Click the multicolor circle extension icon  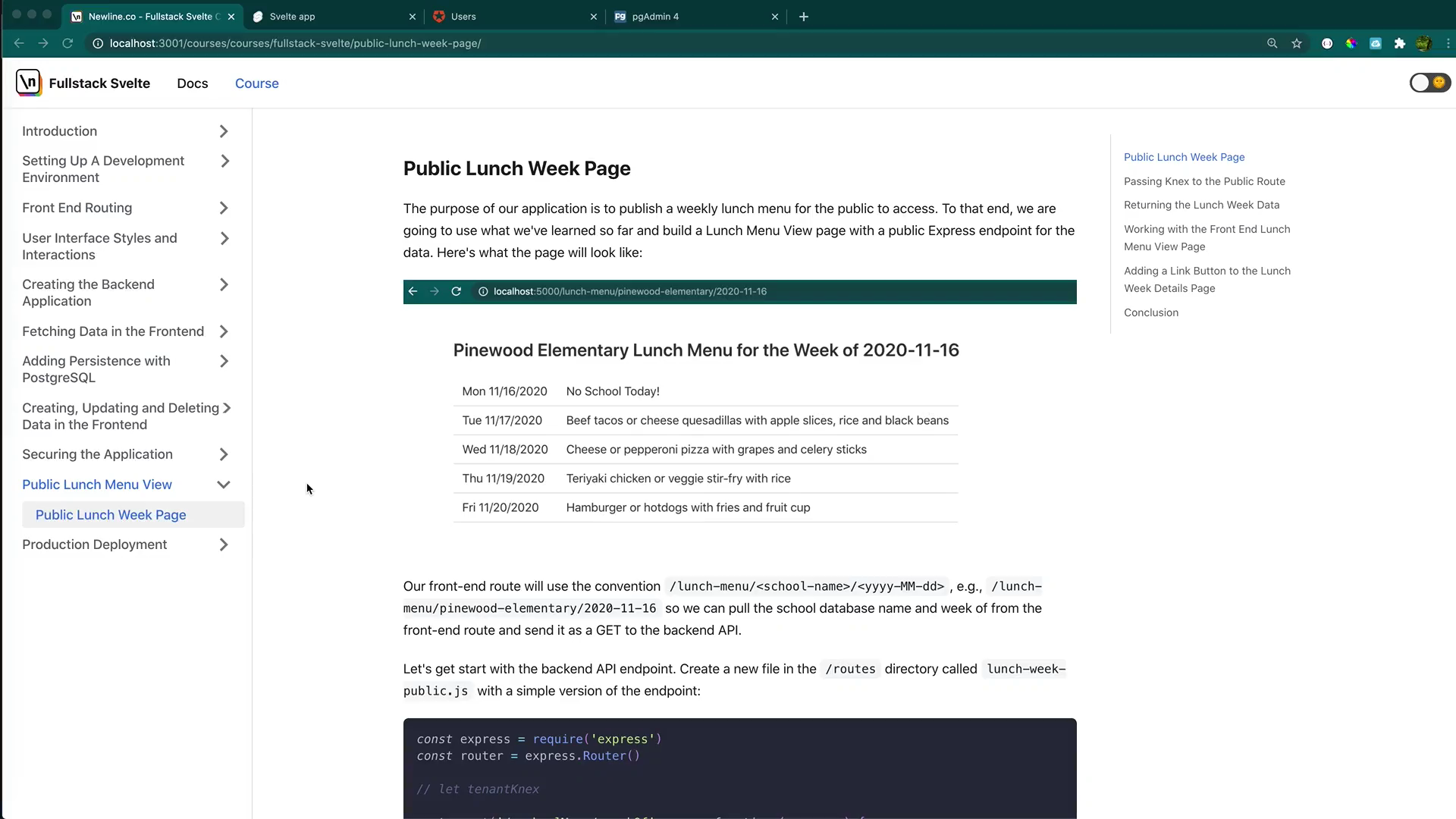tap(1351, 43)
